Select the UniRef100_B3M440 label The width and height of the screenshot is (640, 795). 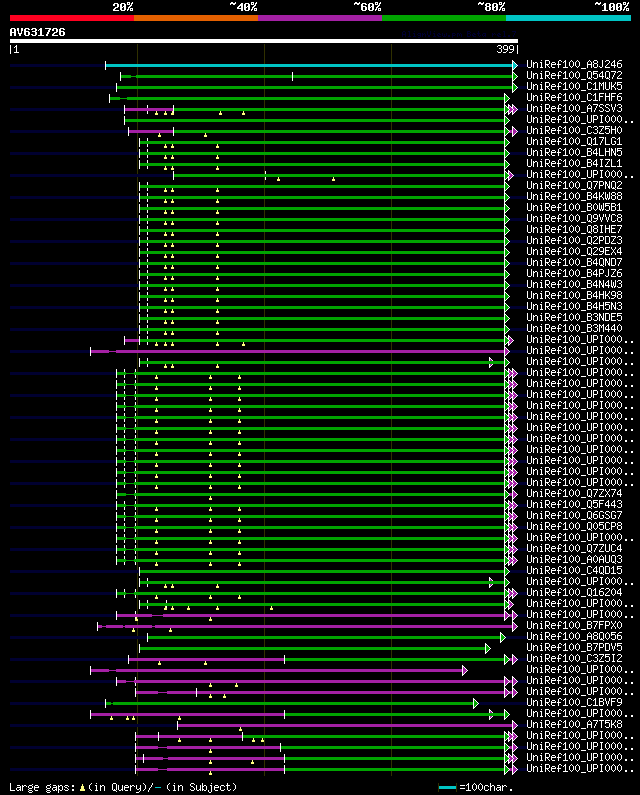tap(574, 329)
